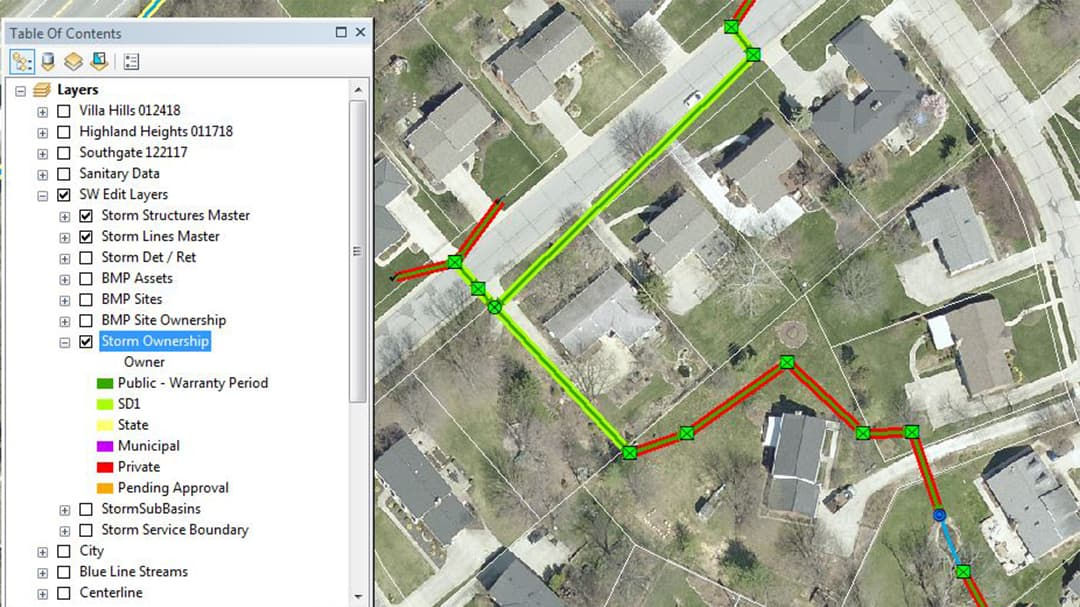Uncheck the Storm Structures Master layer

(x=85, y=215)
